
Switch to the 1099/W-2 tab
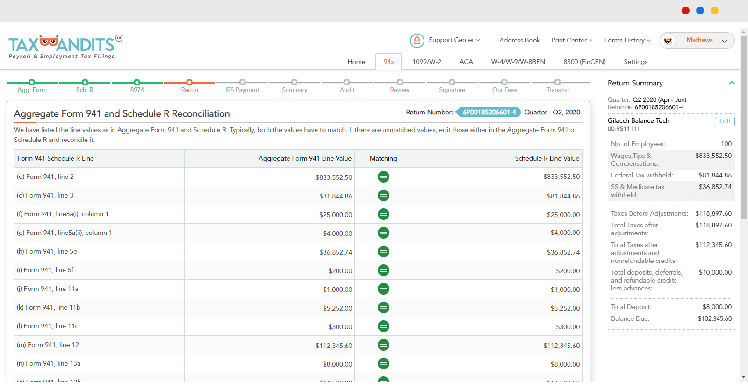tap(426, 62)
